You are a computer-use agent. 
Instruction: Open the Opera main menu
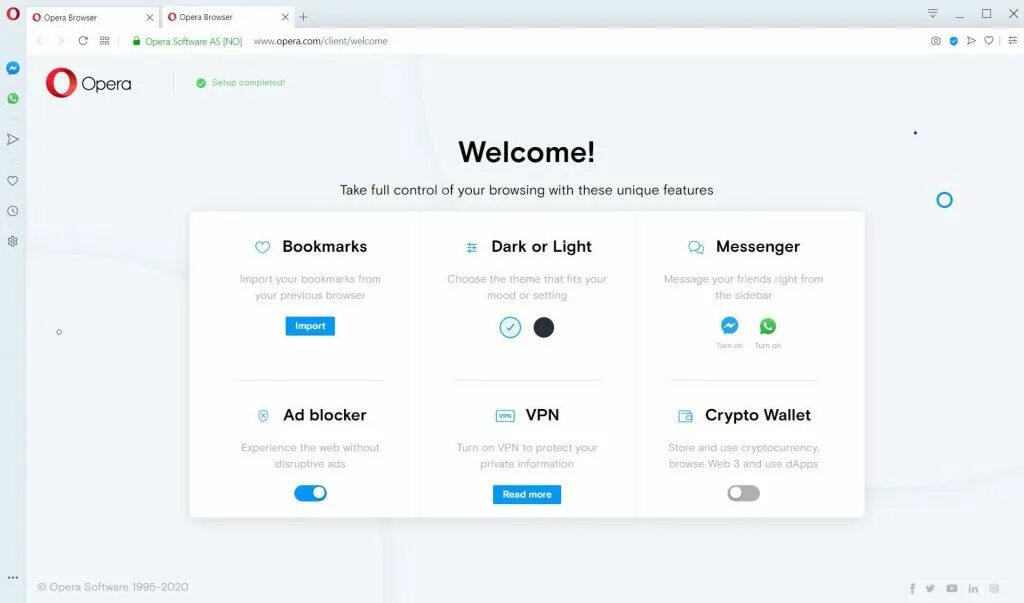pyautogui.click(x=12, y=14)
